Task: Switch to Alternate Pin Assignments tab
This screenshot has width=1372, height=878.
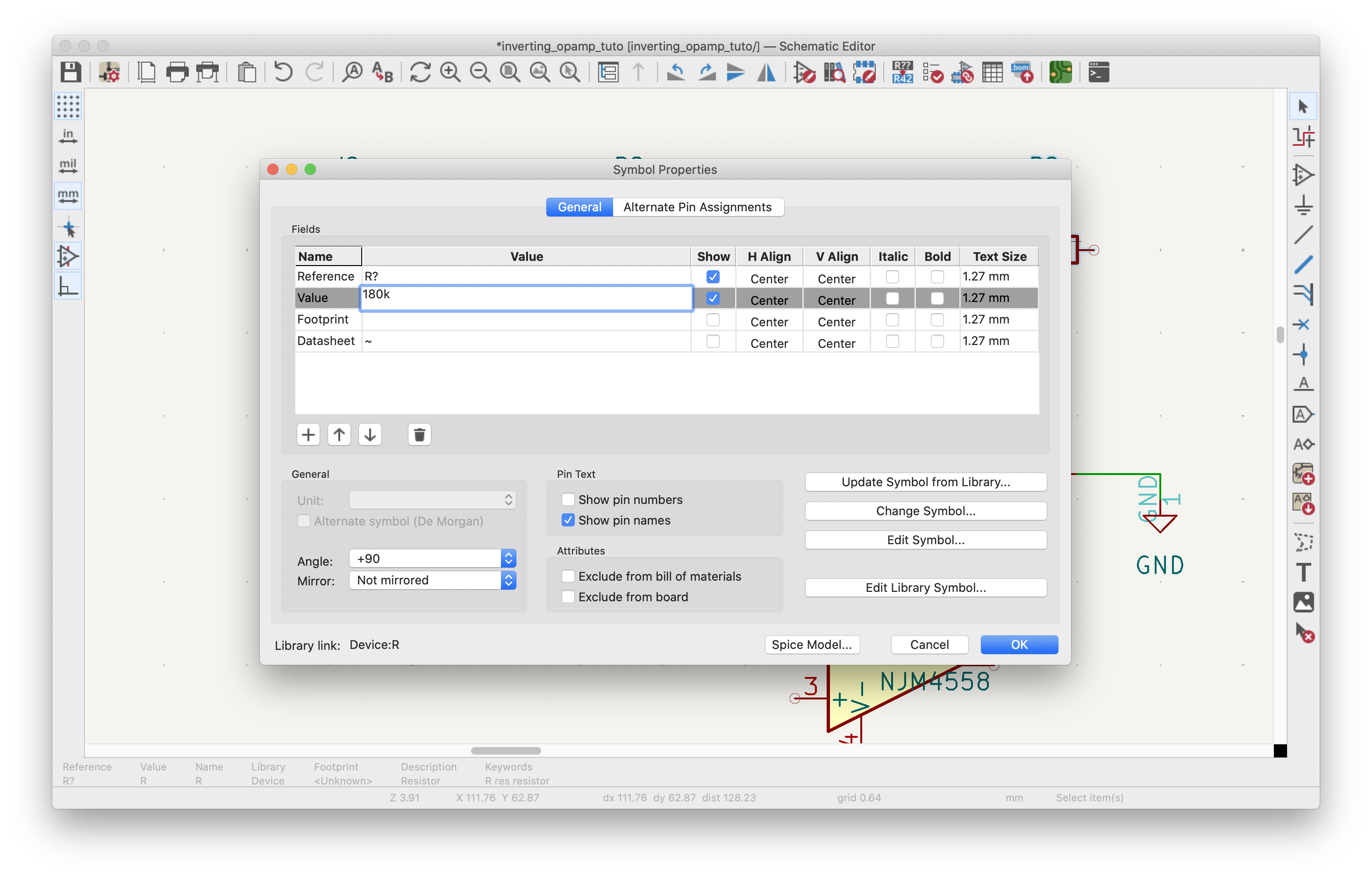Action: [x=697, y=207]
